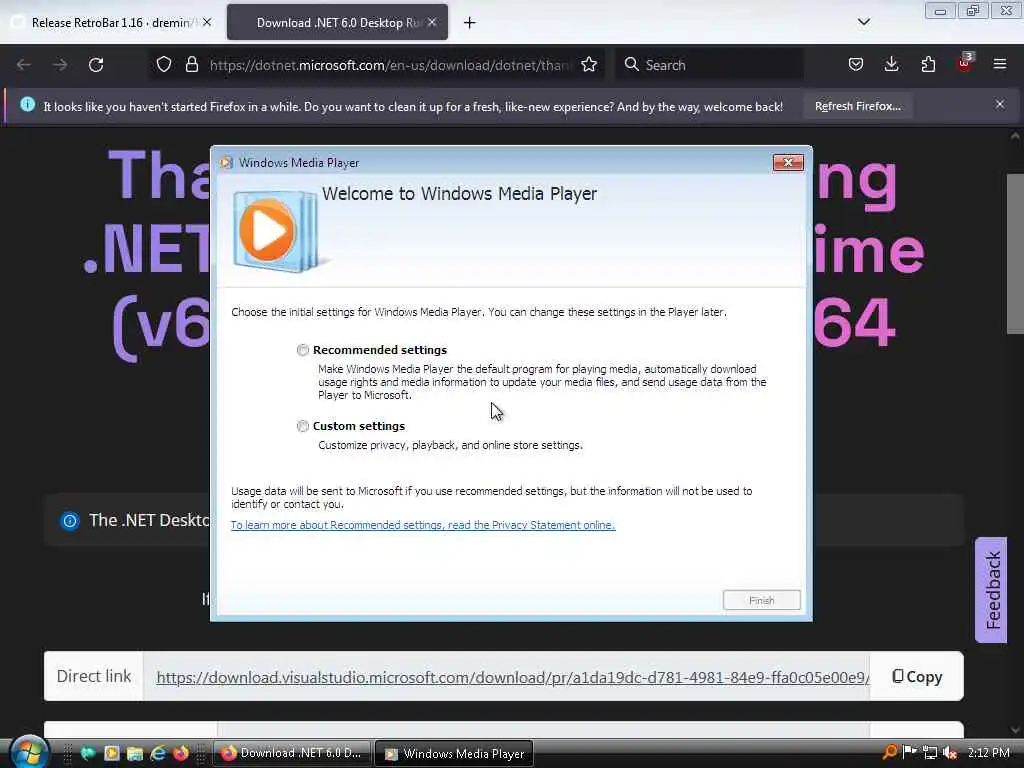The height and width of the screenshot is (768, 1024).
Task: Open the Windows Start orb
Action: pos(28,752)
